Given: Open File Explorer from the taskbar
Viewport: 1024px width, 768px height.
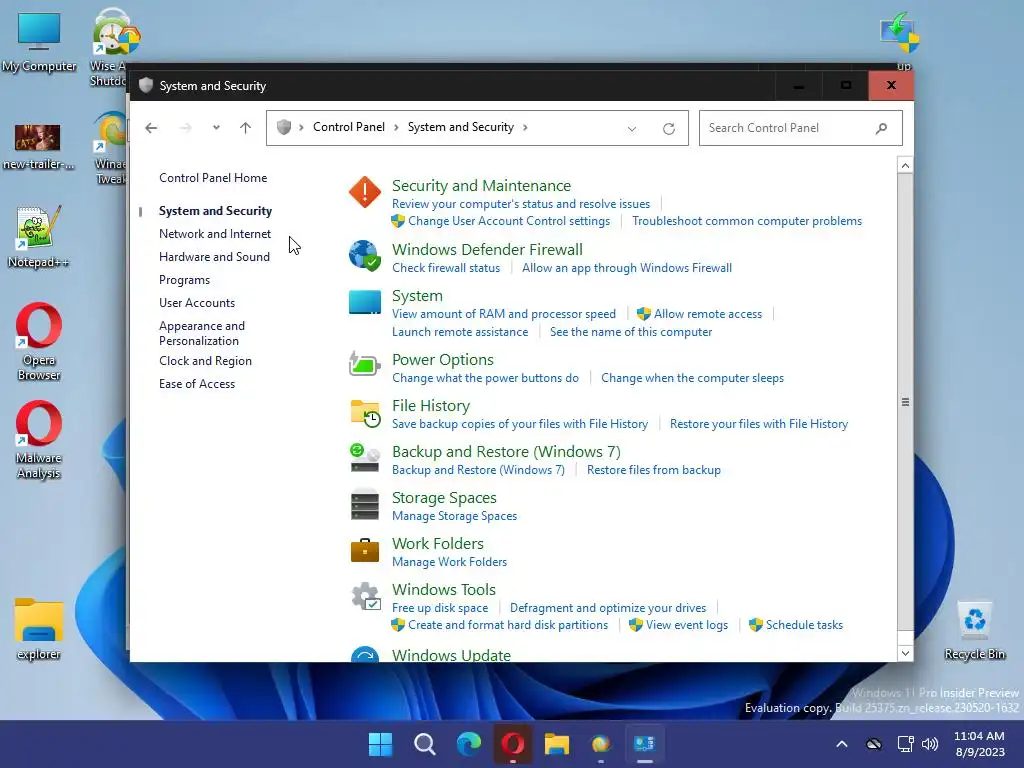Looking at the screenshot, I should (x=557, y=743).
